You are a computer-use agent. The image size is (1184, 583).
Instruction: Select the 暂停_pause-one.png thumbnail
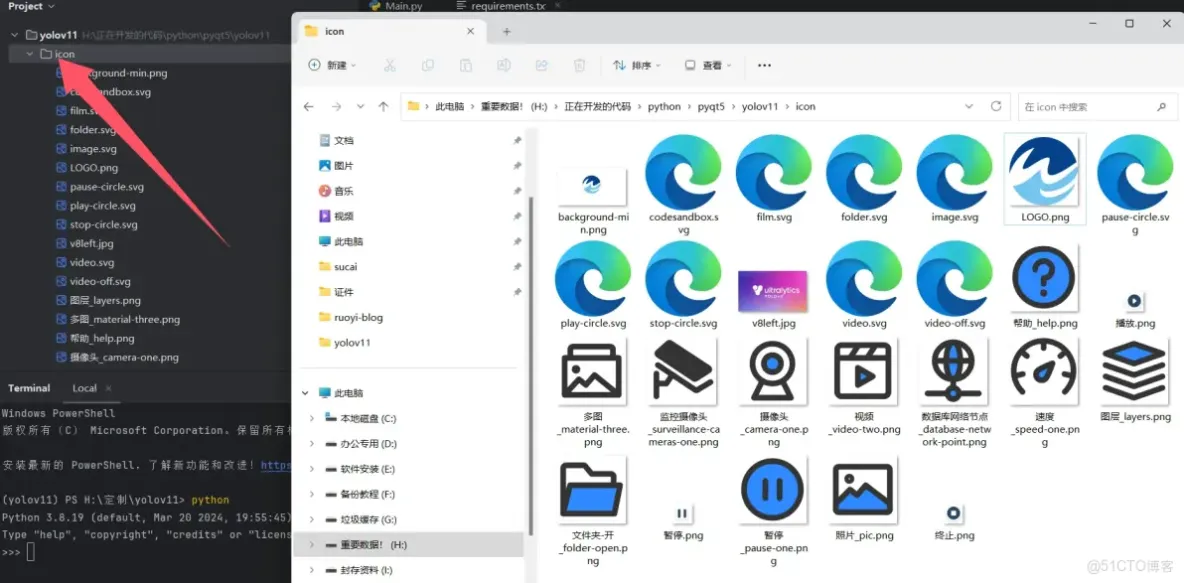[x=773, y=489]
